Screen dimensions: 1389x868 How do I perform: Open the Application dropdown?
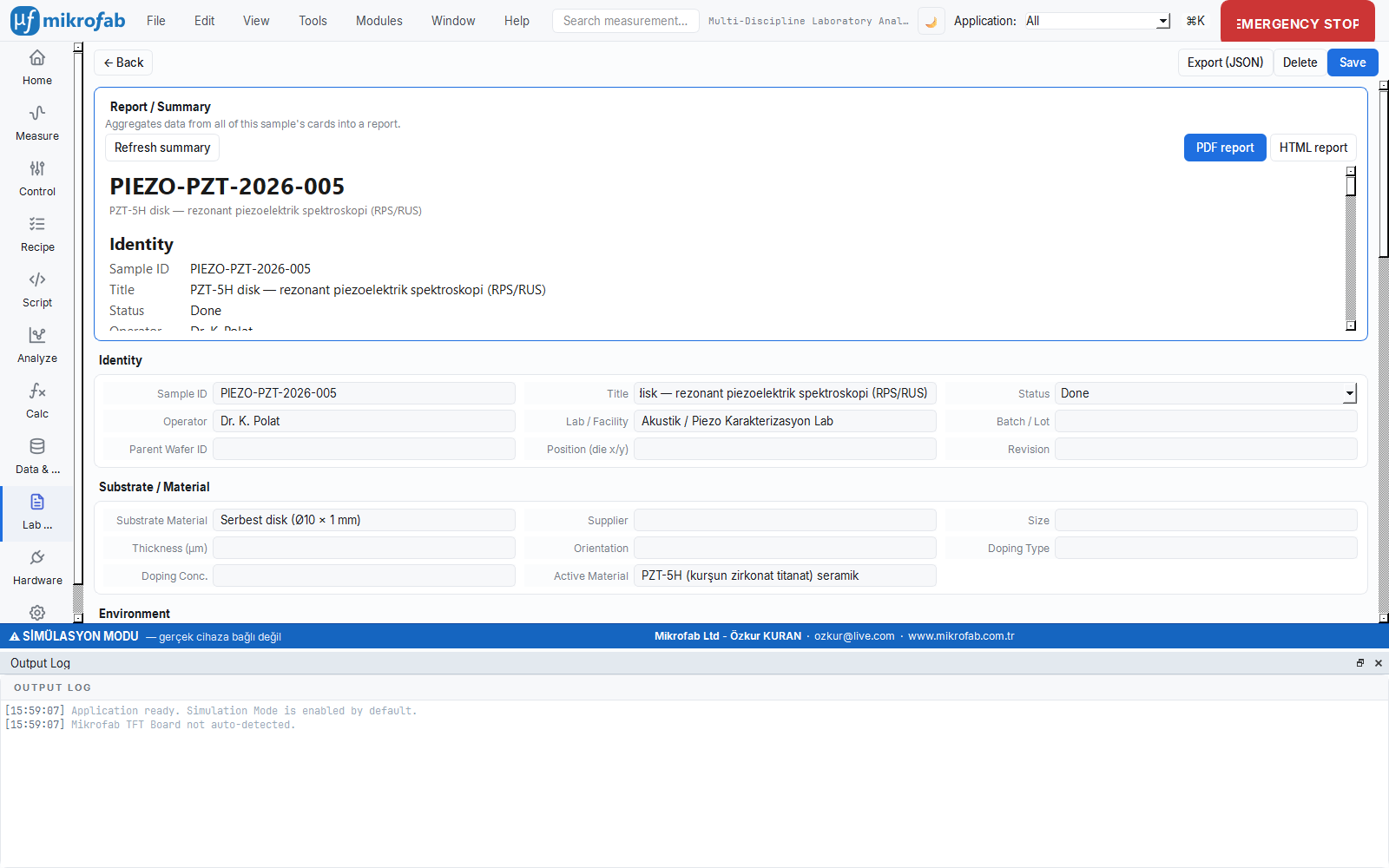1096,21
